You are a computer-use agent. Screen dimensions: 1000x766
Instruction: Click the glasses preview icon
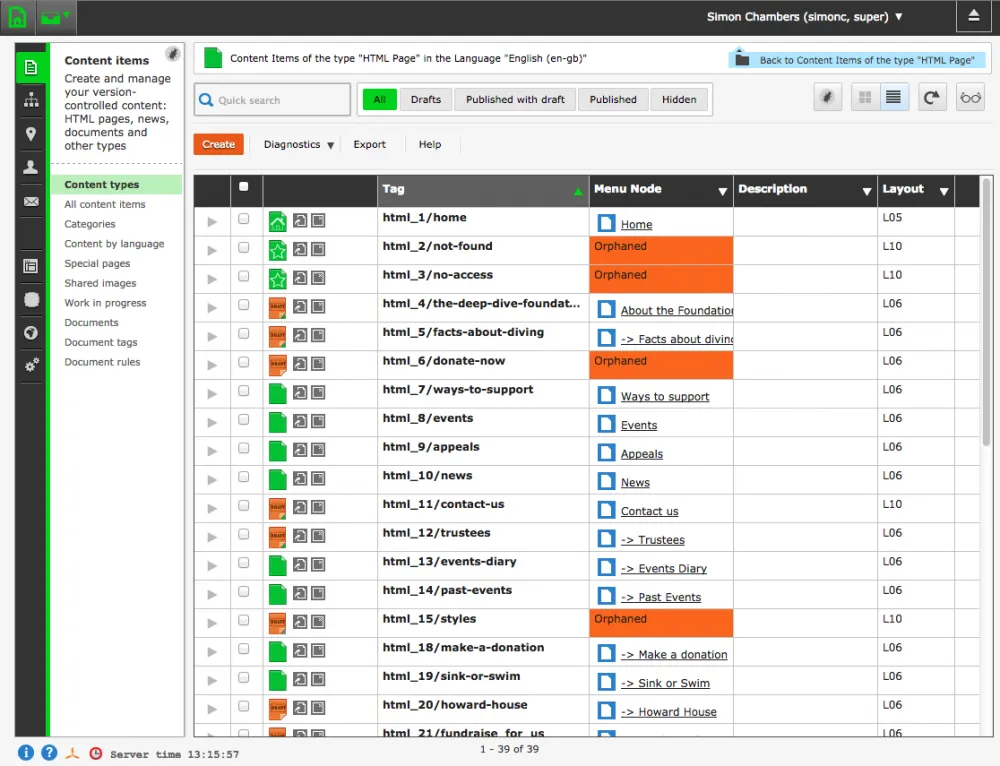point(970,98)
